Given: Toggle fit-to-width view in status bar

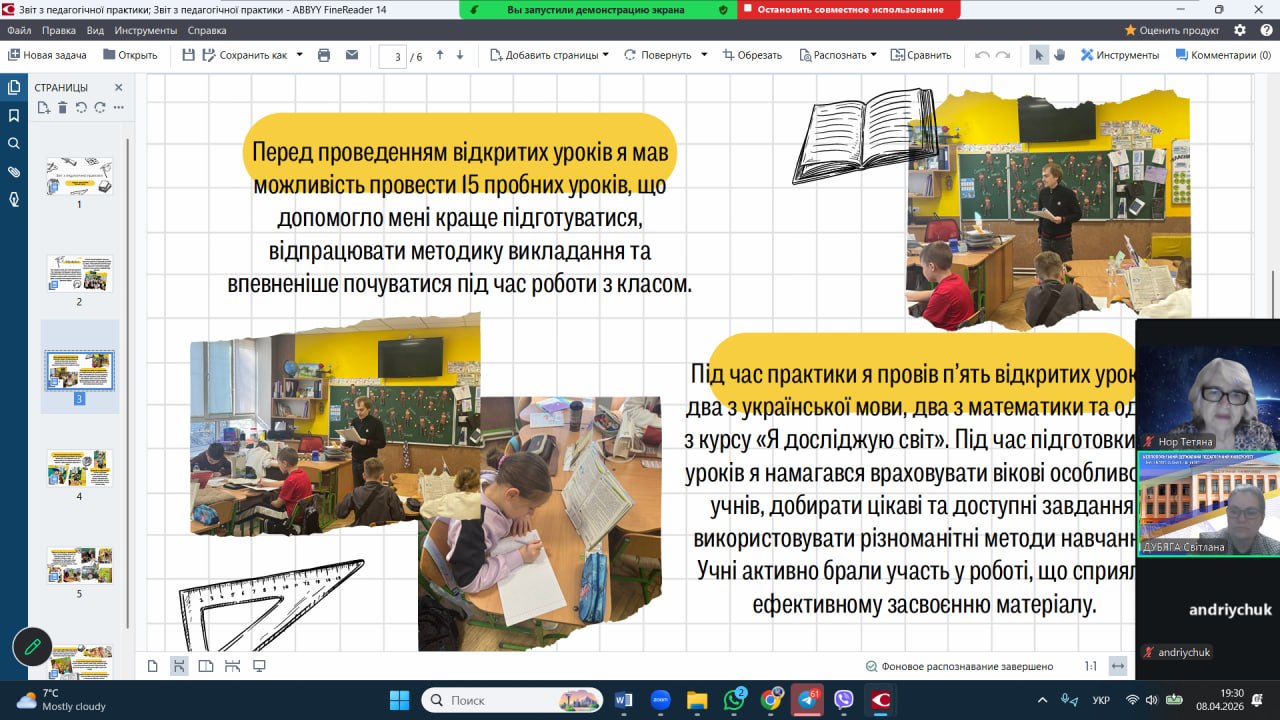Looking at the screenshot, I should point(1118,666).
